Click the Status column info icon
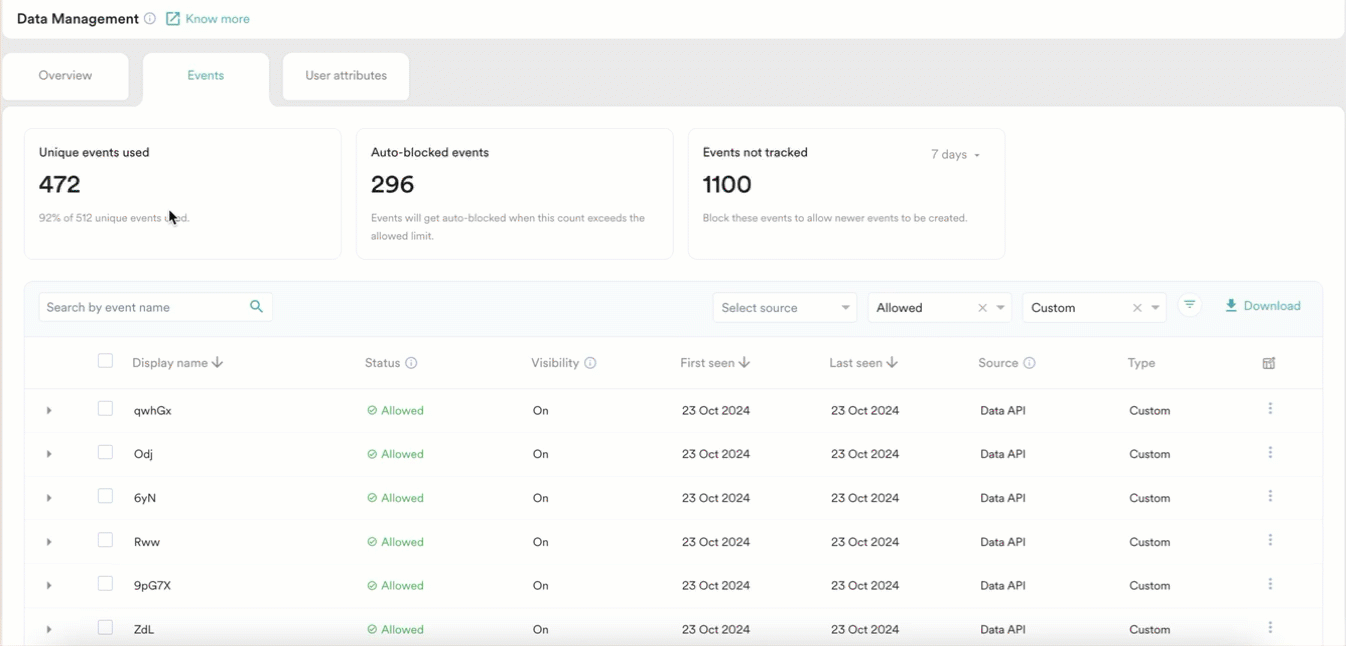This screenshot has height=646, width=1346. (411, 363)
